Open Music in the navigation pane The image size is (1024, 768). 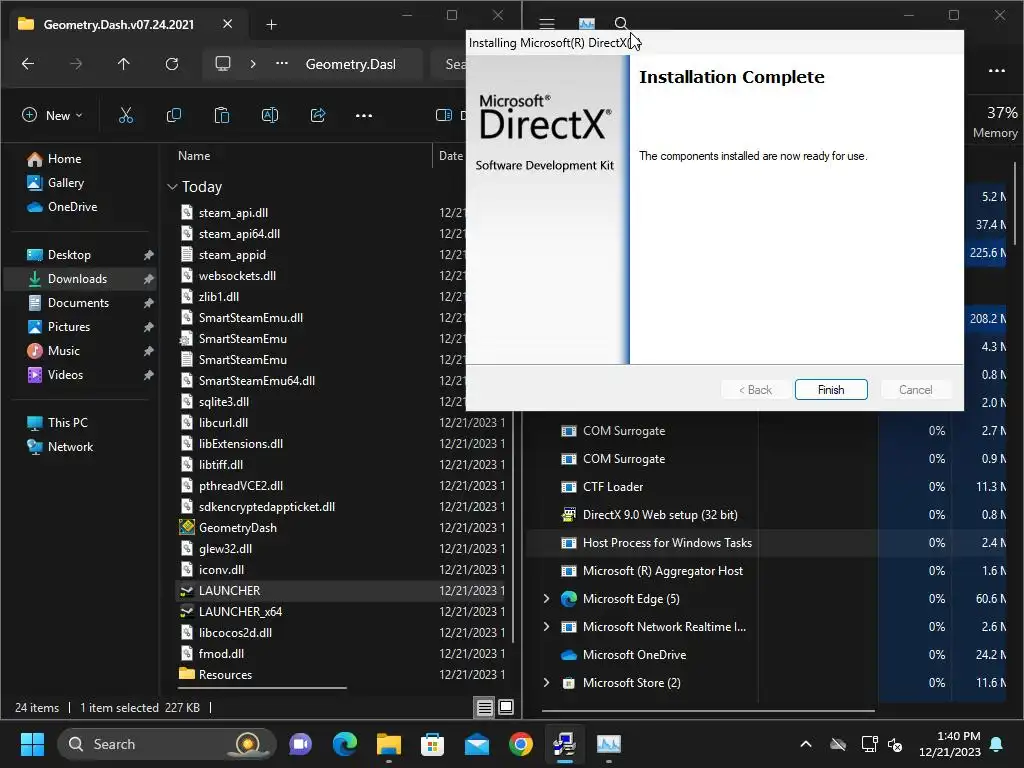coord(63,351)
